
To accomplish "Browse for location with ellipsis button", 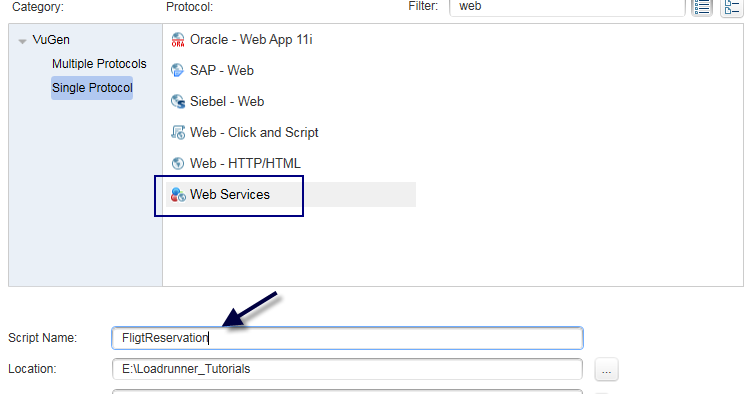I will (607, 370).
